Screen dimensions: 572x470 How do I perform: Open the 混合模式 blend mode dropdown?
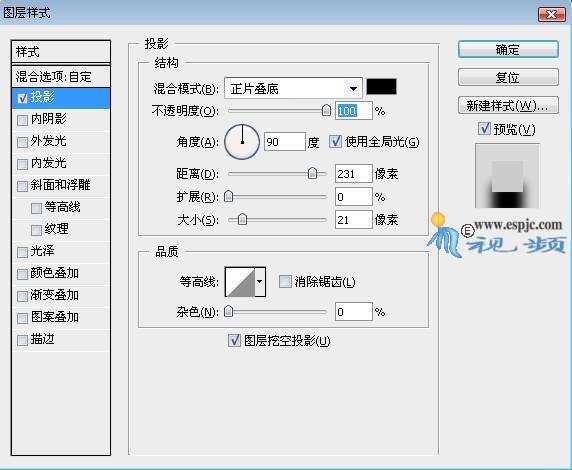293,88
